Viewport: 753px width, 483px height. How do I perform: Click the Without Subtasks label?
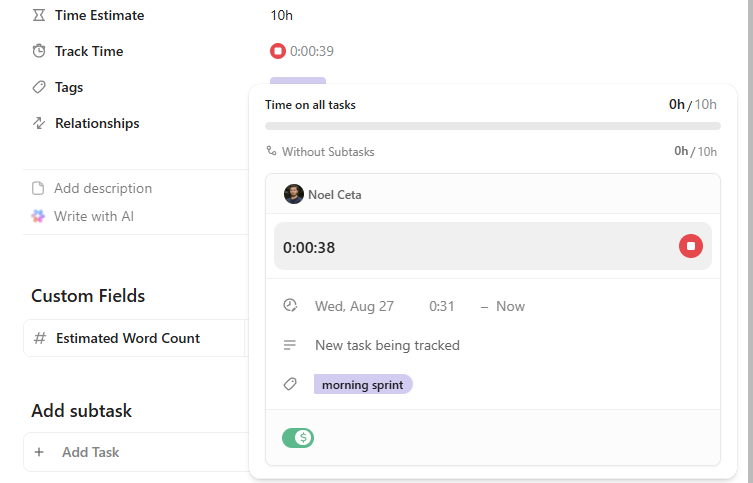tap(328, 152)
